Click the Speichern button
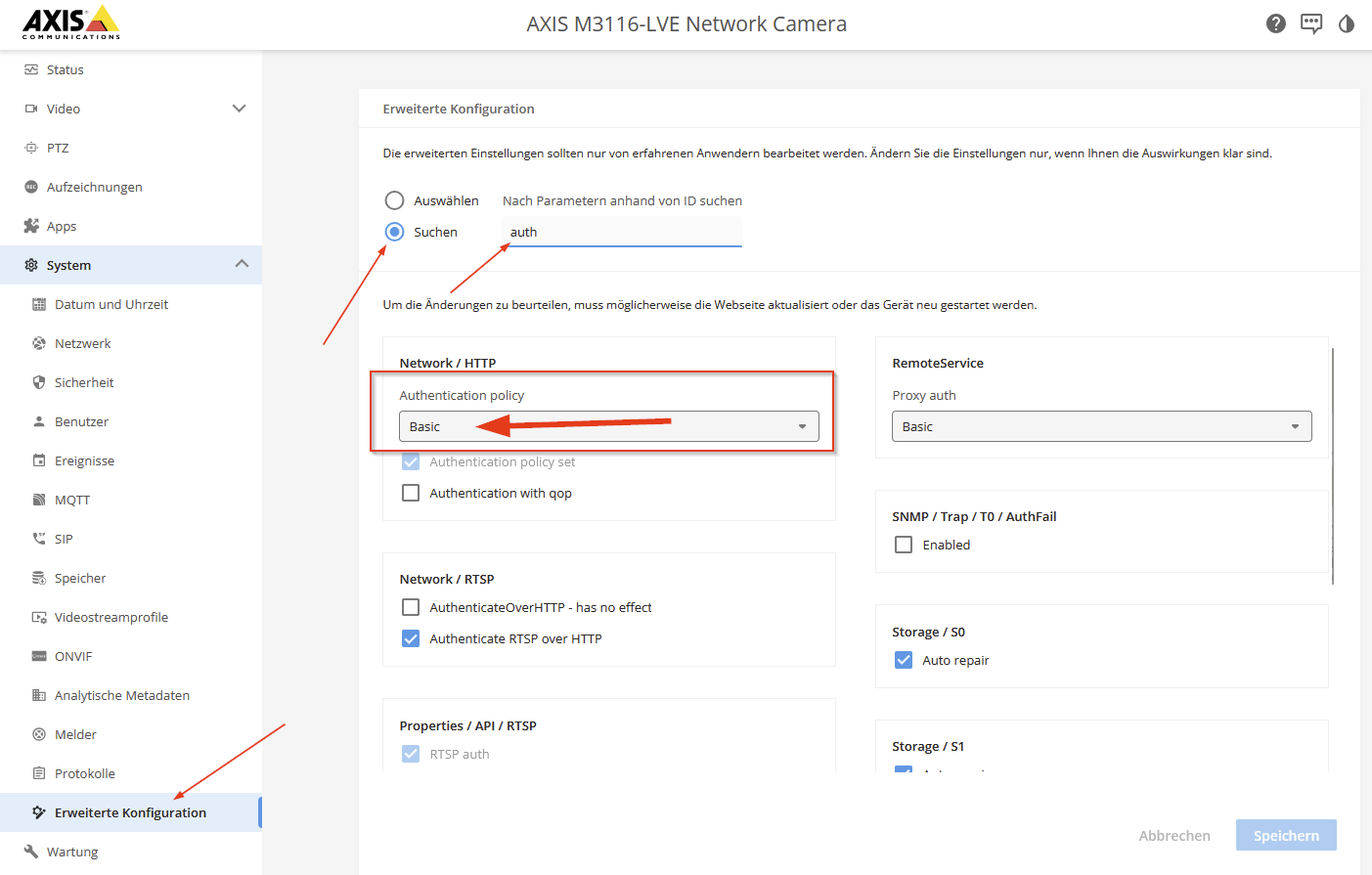The image size is (1372, 875). [x=1285, y=835]
